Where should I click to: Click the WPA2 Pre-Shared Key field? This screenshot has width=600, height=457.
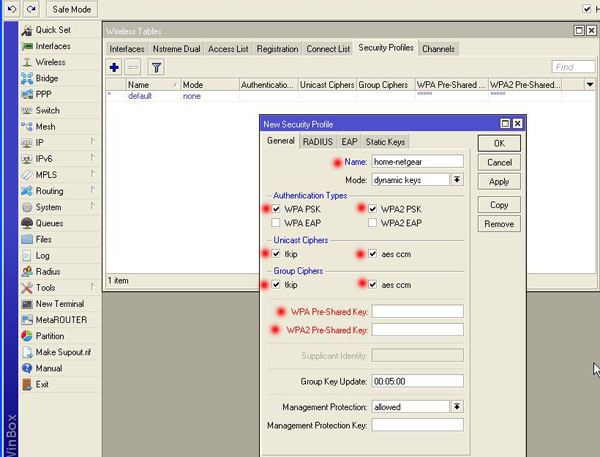pos(417,330)
